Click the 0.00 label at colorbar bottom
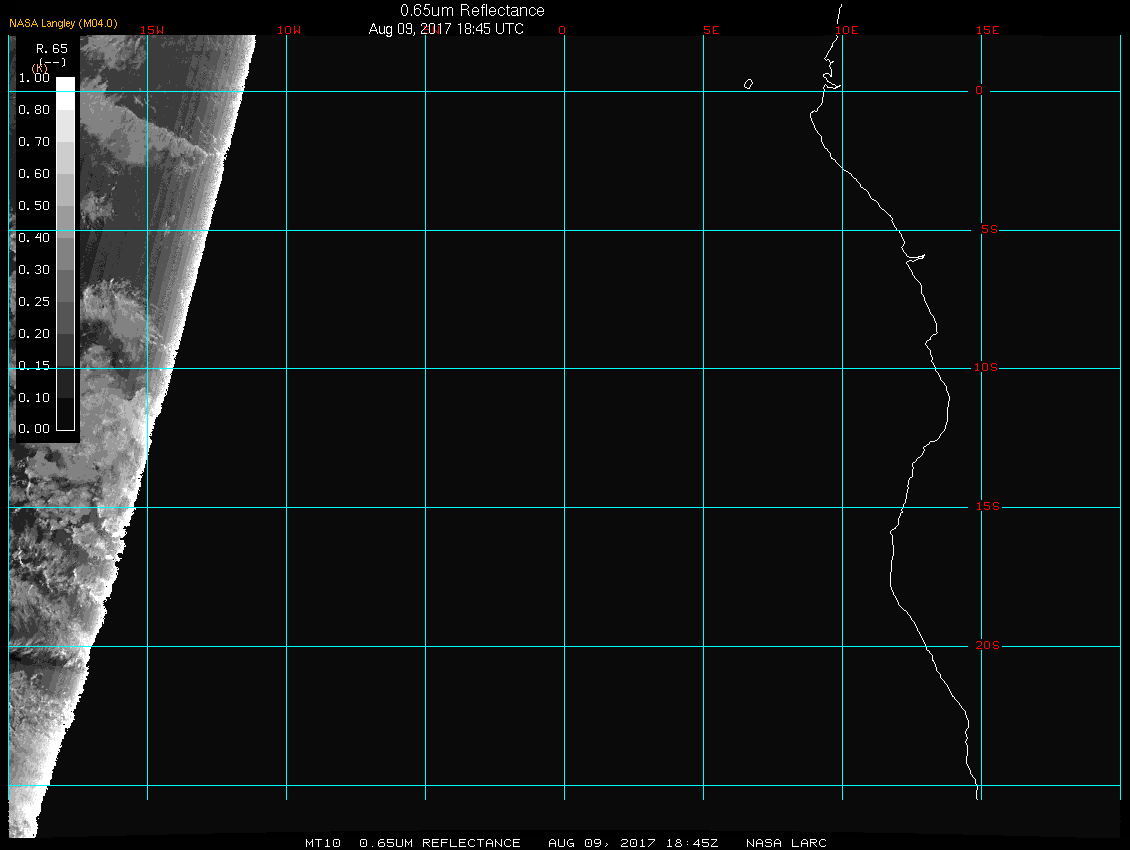The width and height of the screenshot is (1130, 850). [x=34, y=429]
